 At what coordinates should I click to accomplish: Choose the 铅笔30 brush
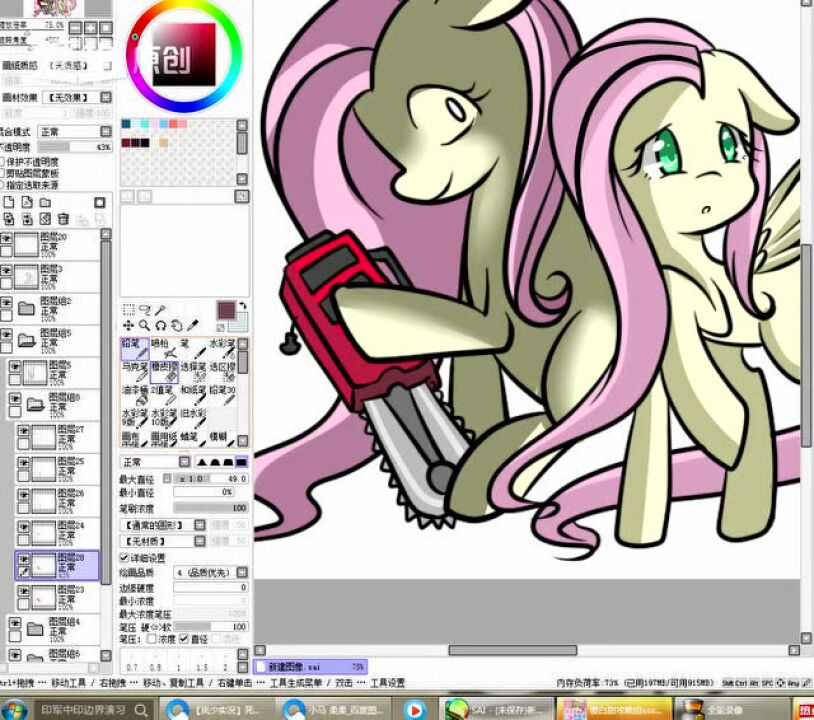point(222,396)
